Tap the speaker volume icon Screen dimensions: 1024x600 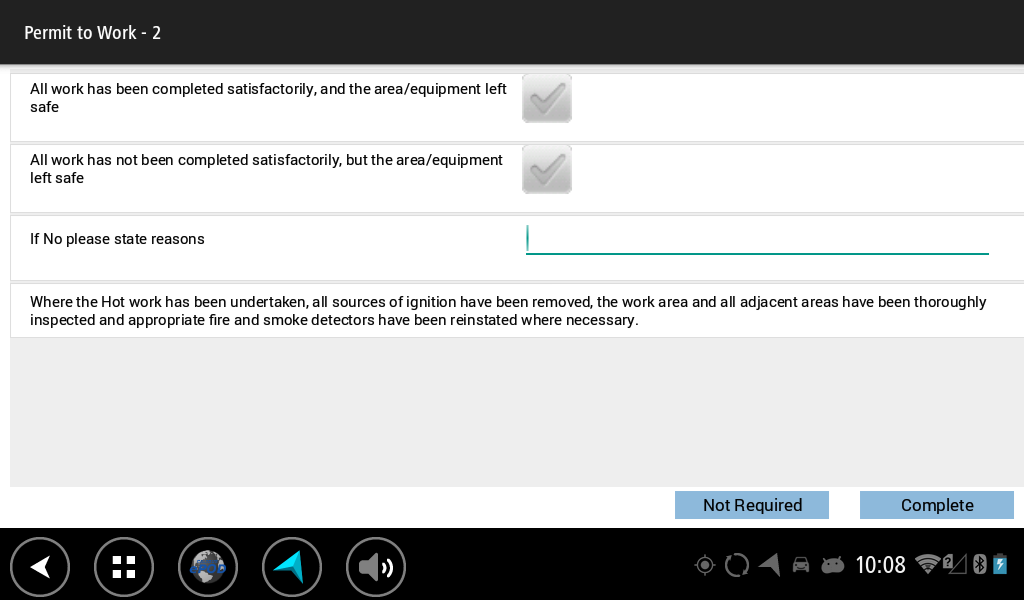[x=376, y=567]
